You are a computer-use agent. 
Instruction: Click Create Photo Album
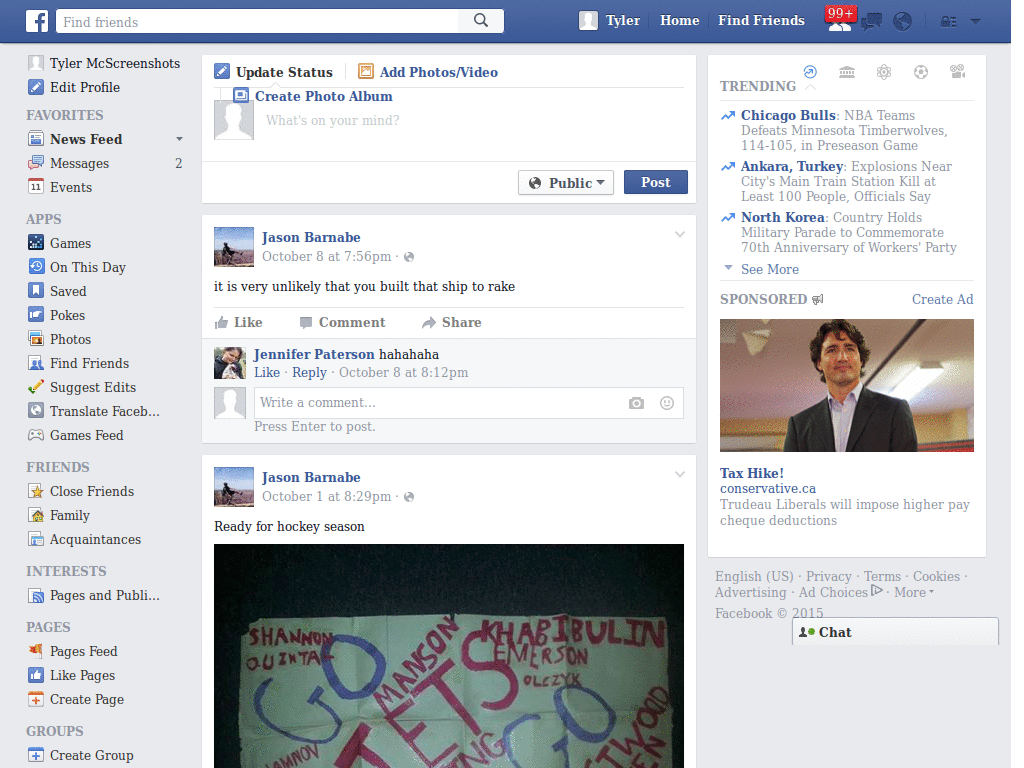point(313,96)
